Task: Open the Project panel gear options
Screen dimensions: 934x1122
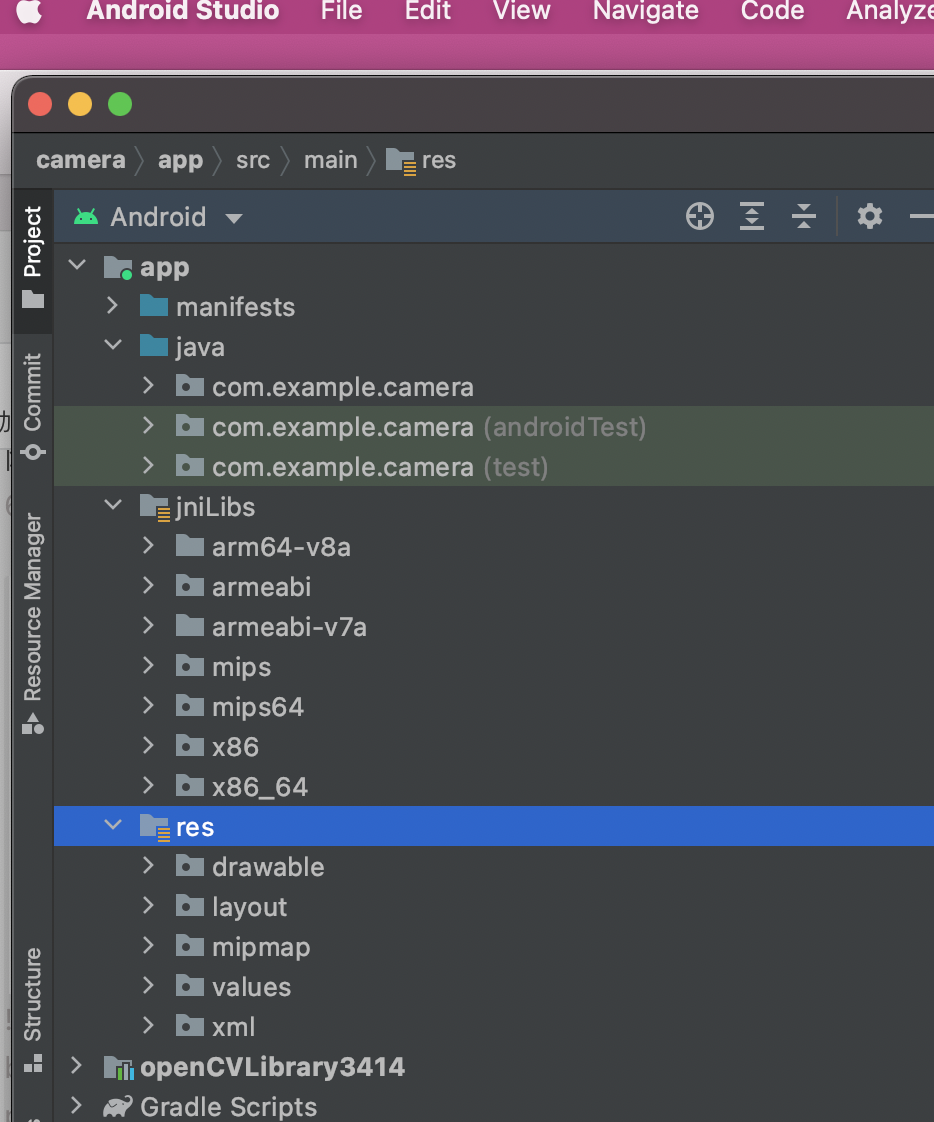Action: click(x=870, y=216)
